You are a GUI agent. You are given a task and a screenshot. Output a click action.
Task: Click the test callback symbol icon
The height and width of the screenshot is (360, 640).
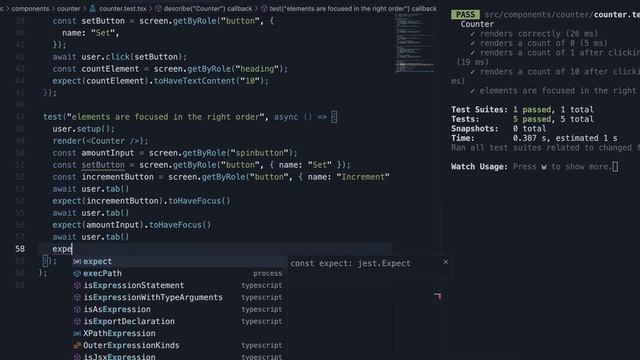coord(264,9)
